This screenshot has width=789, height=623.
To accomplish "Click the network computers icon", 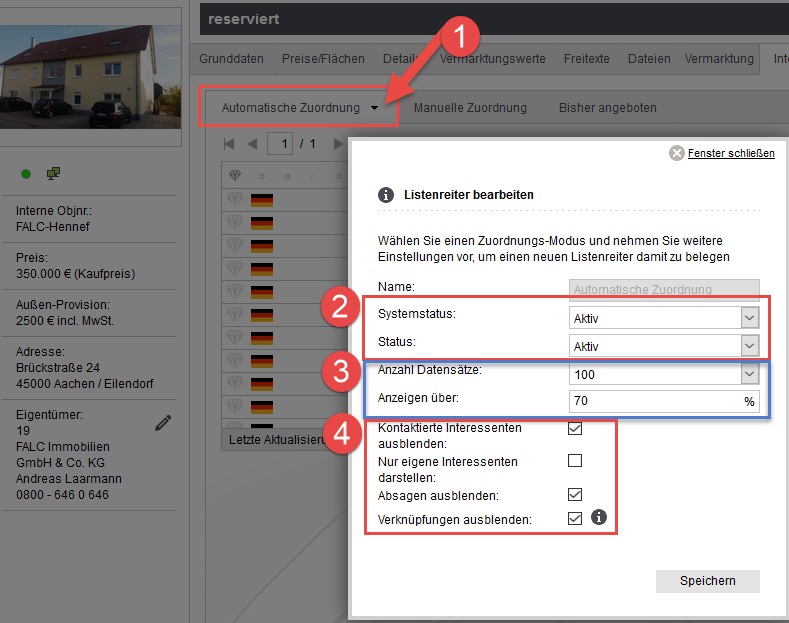I will tap(53, 174).
